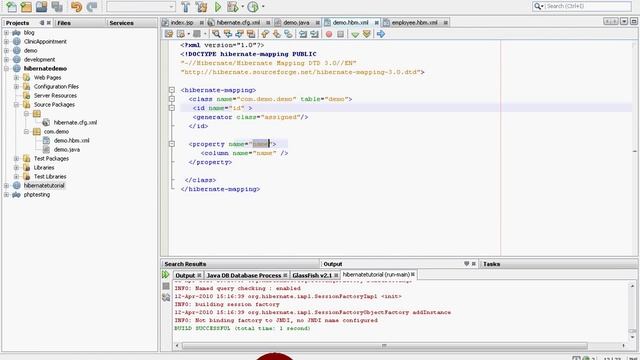
Task: Click the orange Undo arrow icon
Action: 76,7
